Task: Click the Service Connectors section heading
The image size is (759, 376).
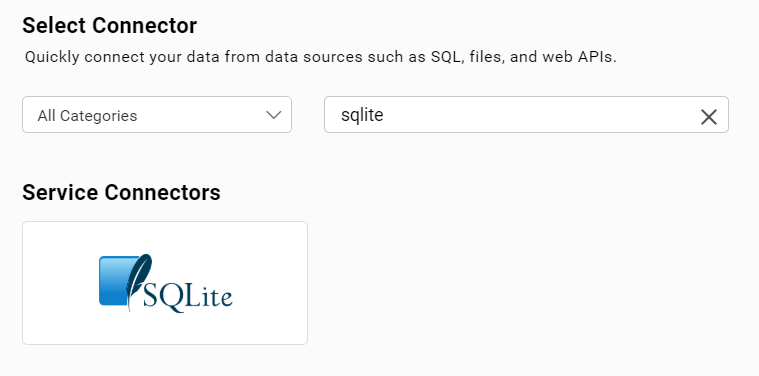Action: click(121, 192)
